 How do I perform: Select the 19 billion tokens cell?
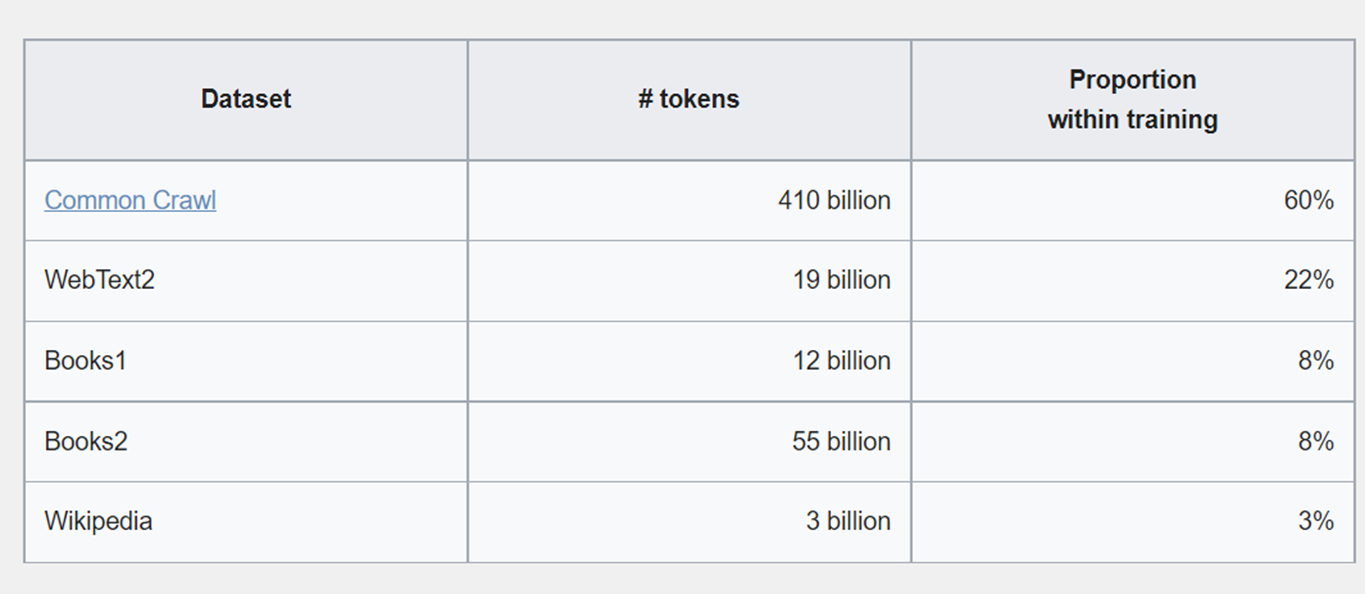[689, 280]
